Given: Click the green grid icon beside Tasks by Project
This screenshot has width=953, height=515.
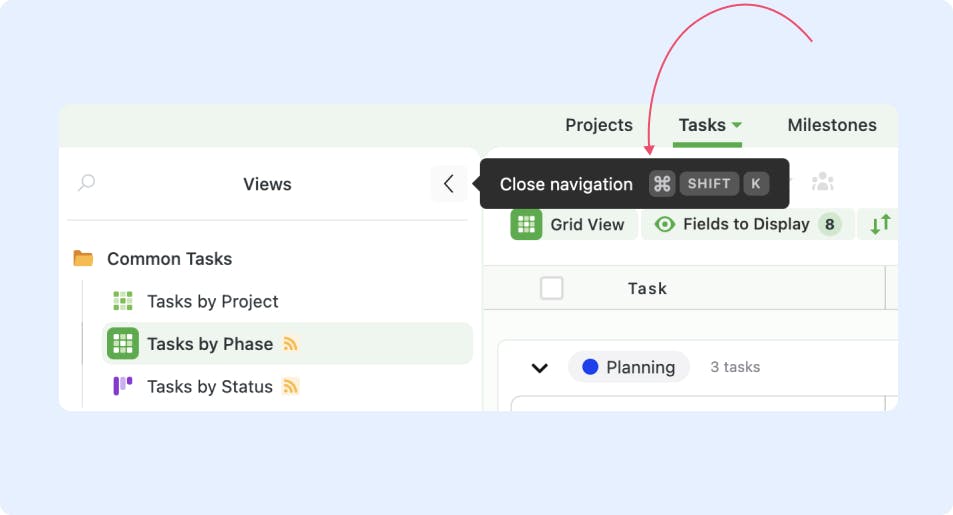Looking at the screenshot, I should [123, 301].
